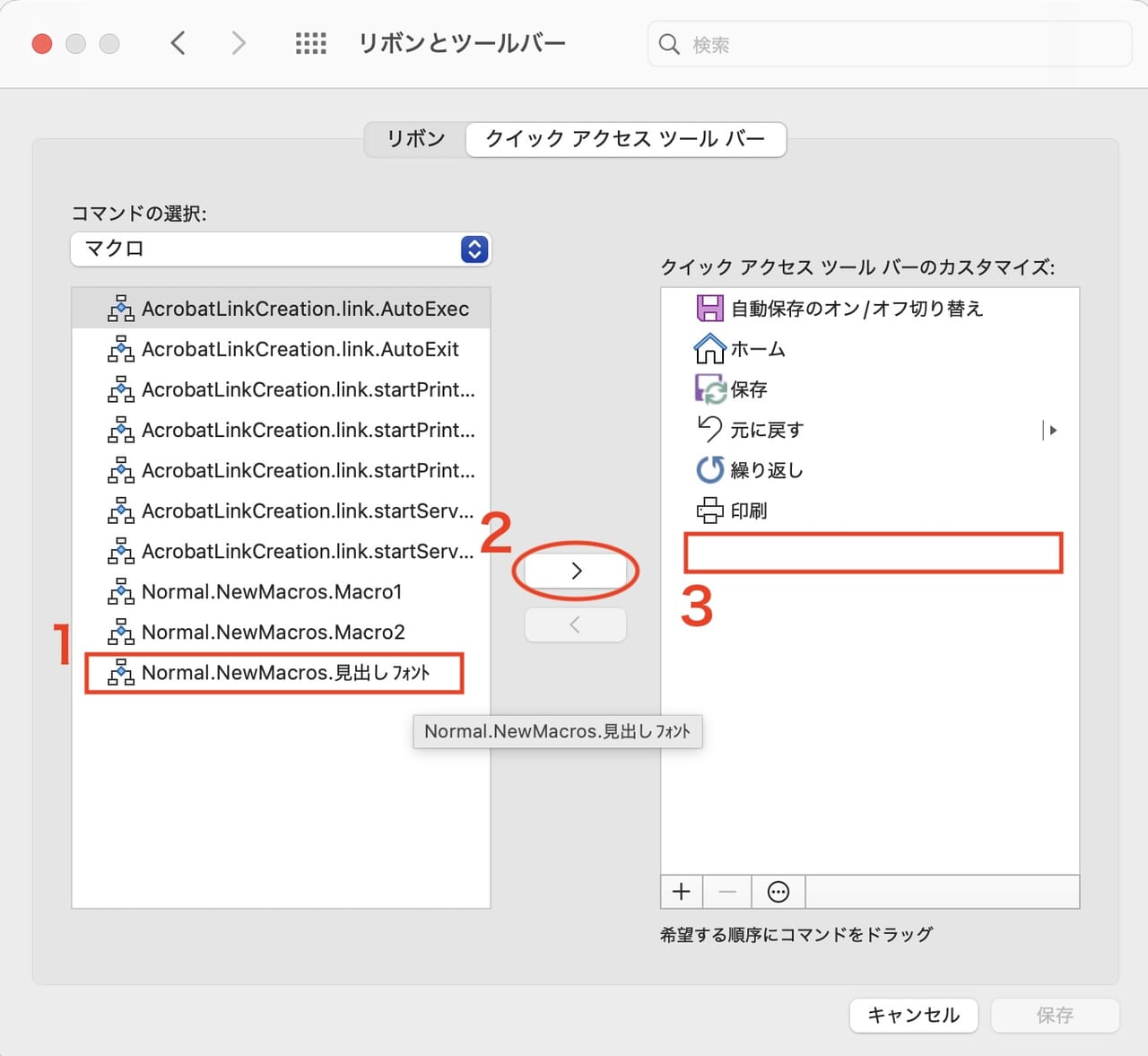The height and width of the screenshot is (1056, 1148).
Task: Select Normal.NewMacros.Macro2 in the list
Action: [281, 632]
